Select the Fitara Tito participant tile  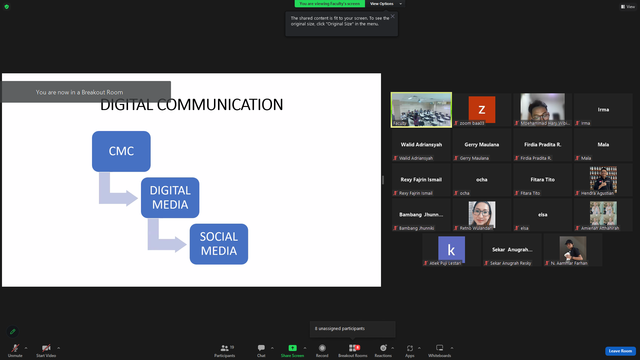click(542, 180)
